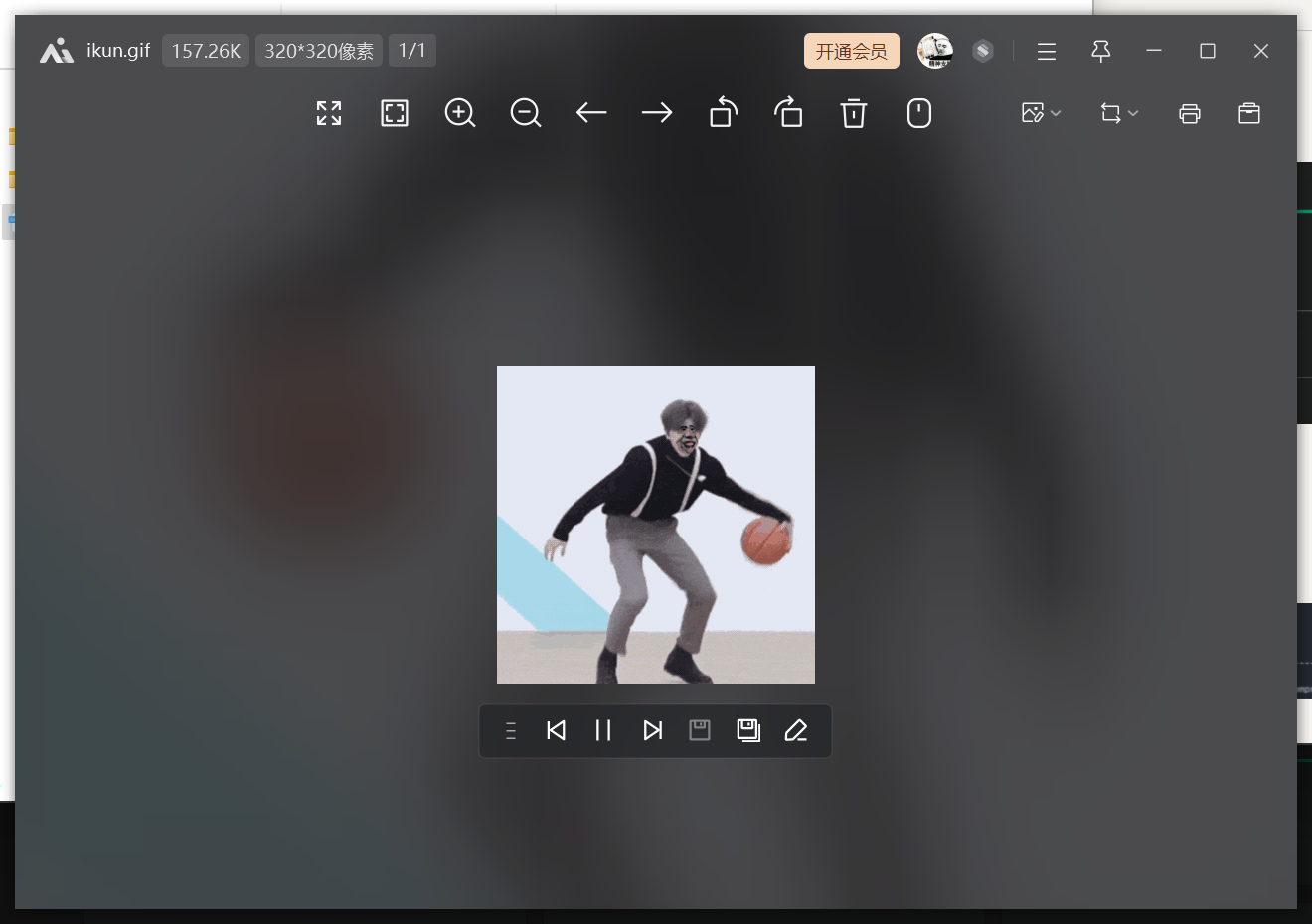Open image edit tools dropdown

(x=1042, y=113)
